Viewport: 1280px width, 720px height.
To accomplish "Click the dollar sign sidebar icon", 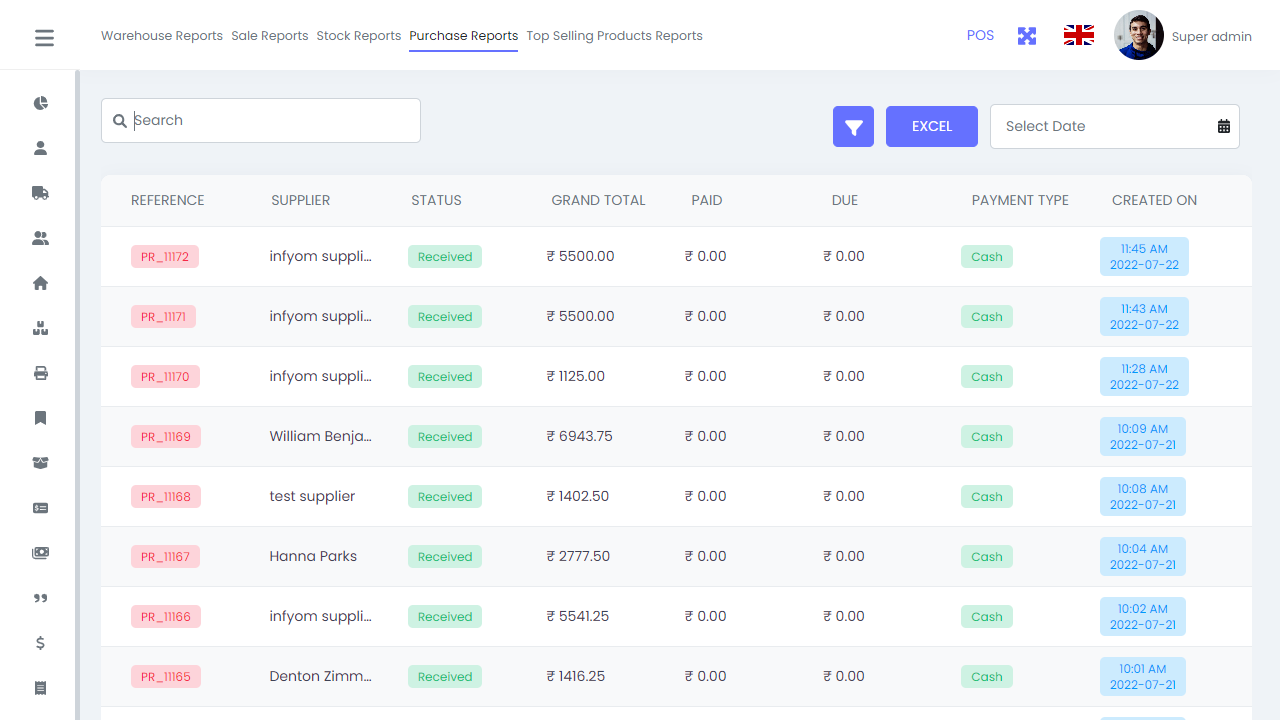I will pyautogui.click(x=41, y=643).
